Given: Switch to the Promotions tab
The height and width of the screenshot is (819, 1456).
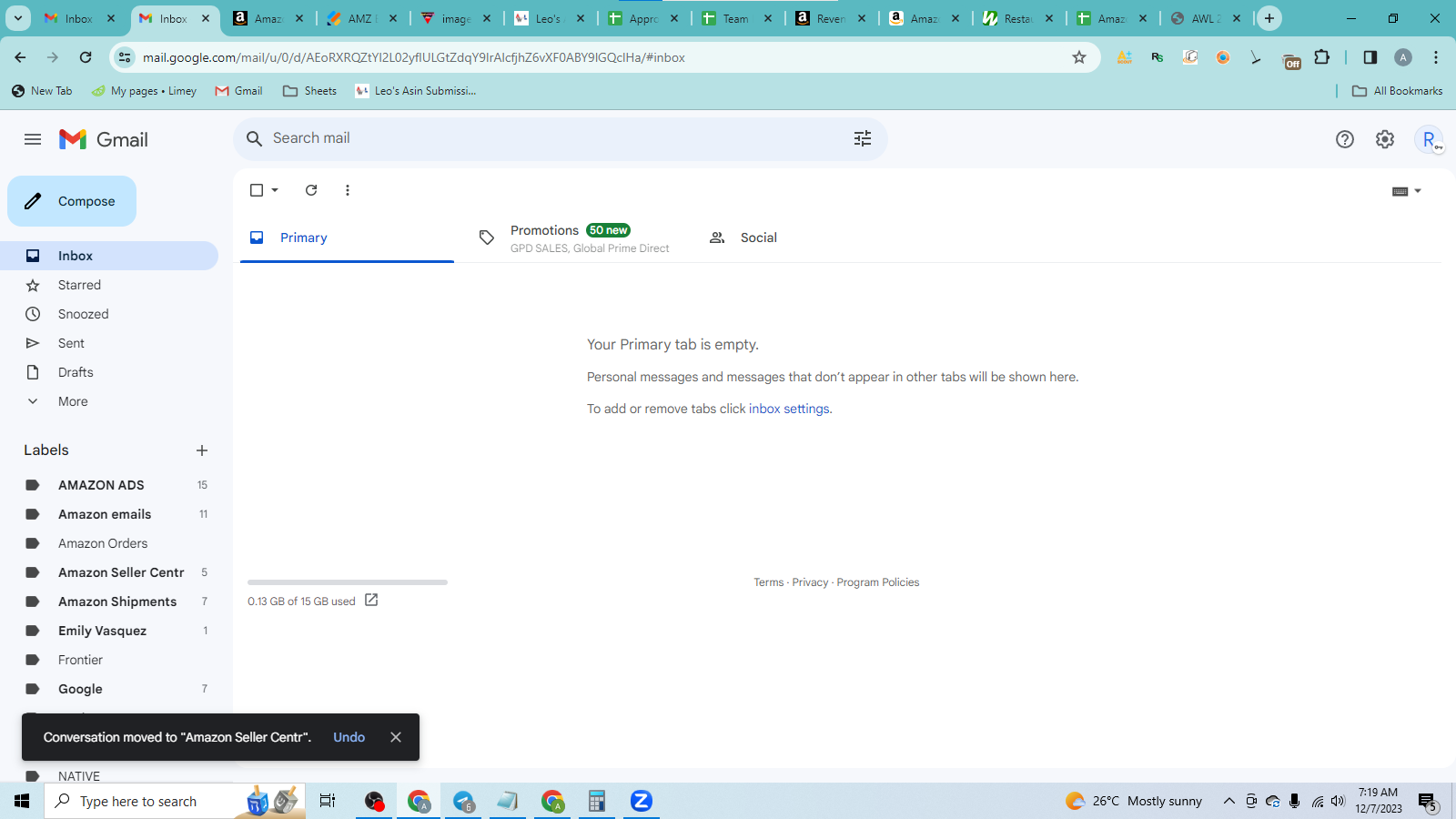Looking at the screenshot, I should [x=575, y=238].
